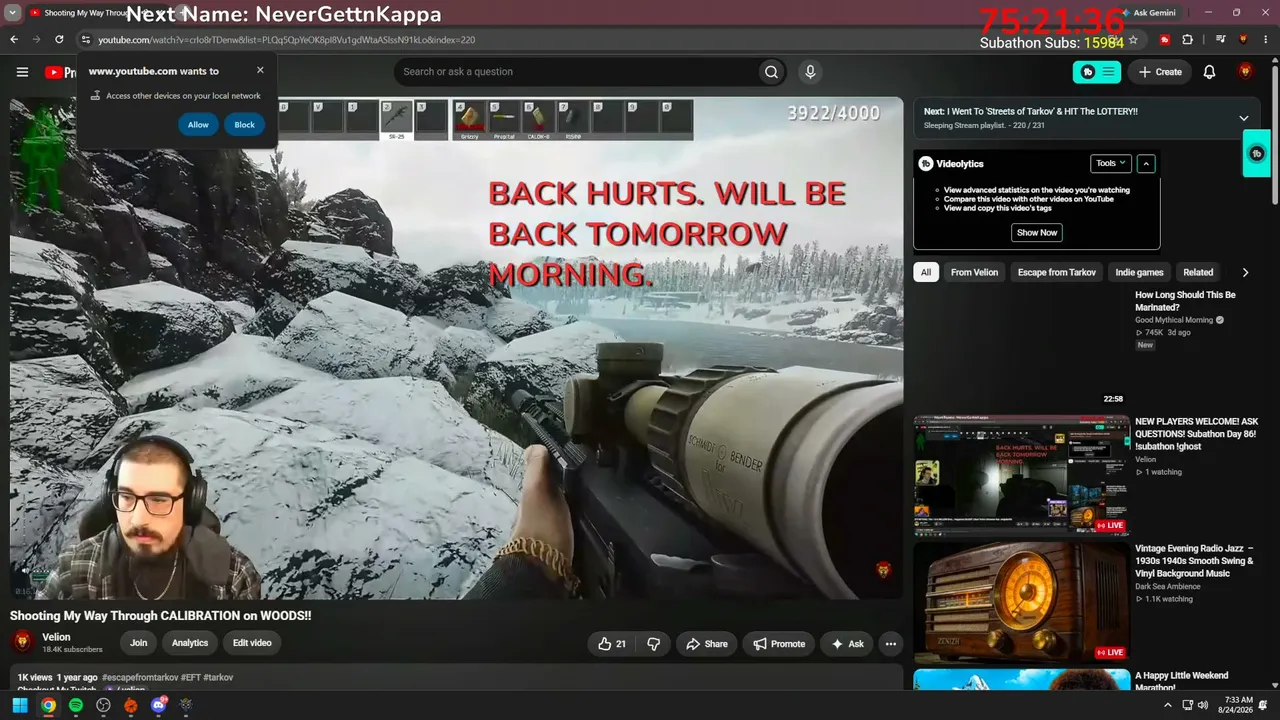Go back with the browser back arrow
1280x720 pixels.
(x=14, y=40)
